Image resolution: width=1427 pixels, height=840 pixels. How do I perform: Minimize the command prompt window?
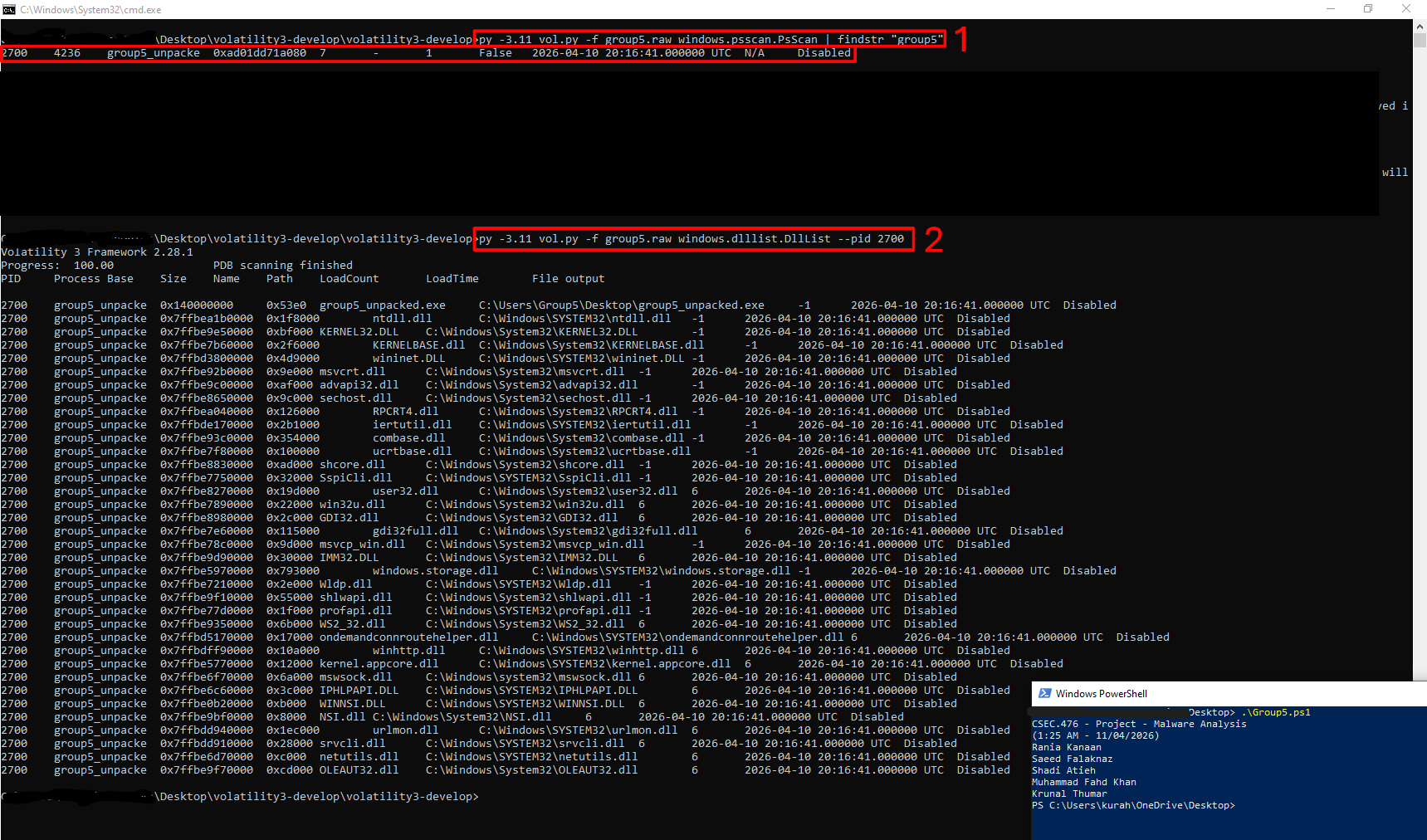point(1332,9)
